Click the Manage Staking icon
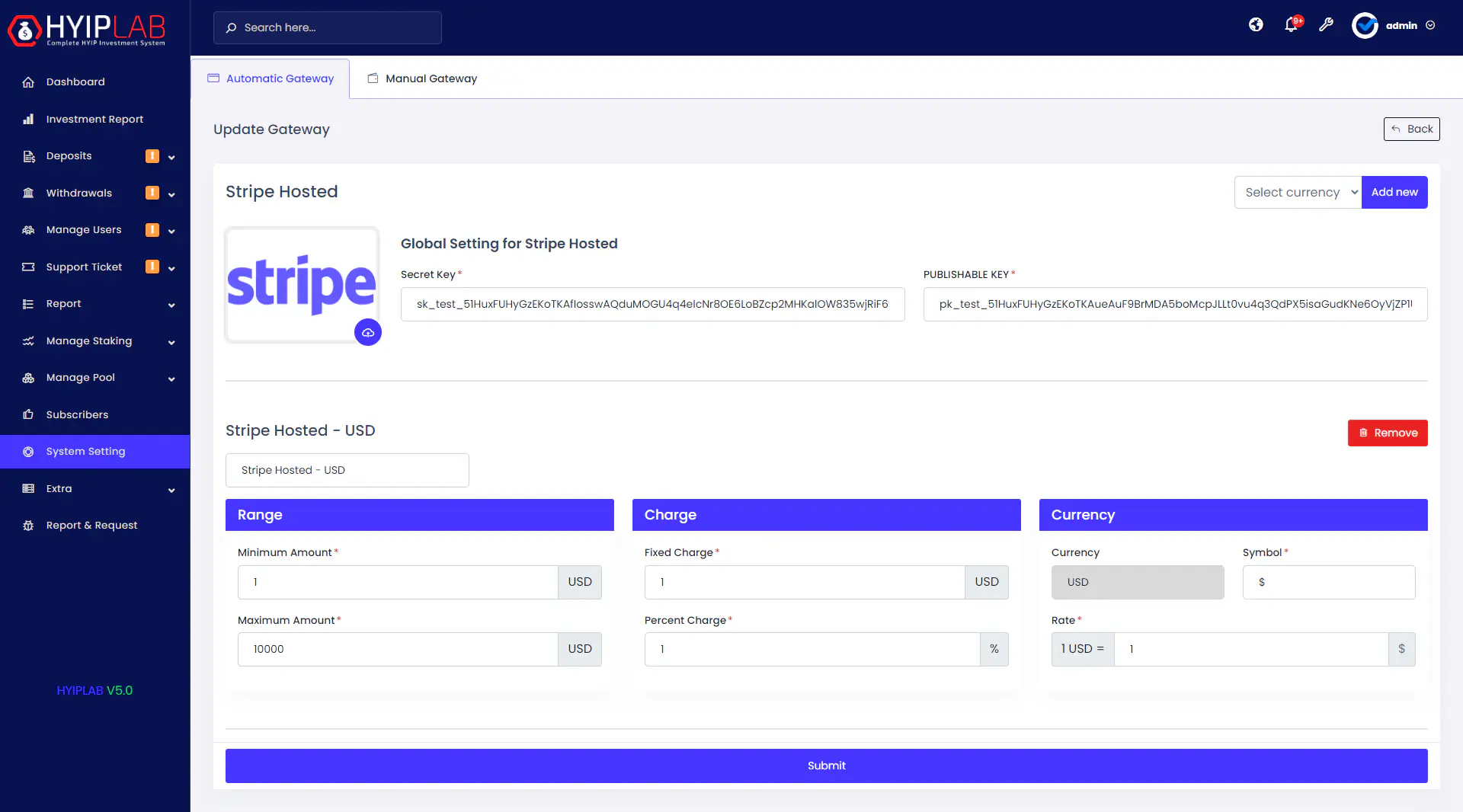This screenshot has width=1463, height=812. 28,340
